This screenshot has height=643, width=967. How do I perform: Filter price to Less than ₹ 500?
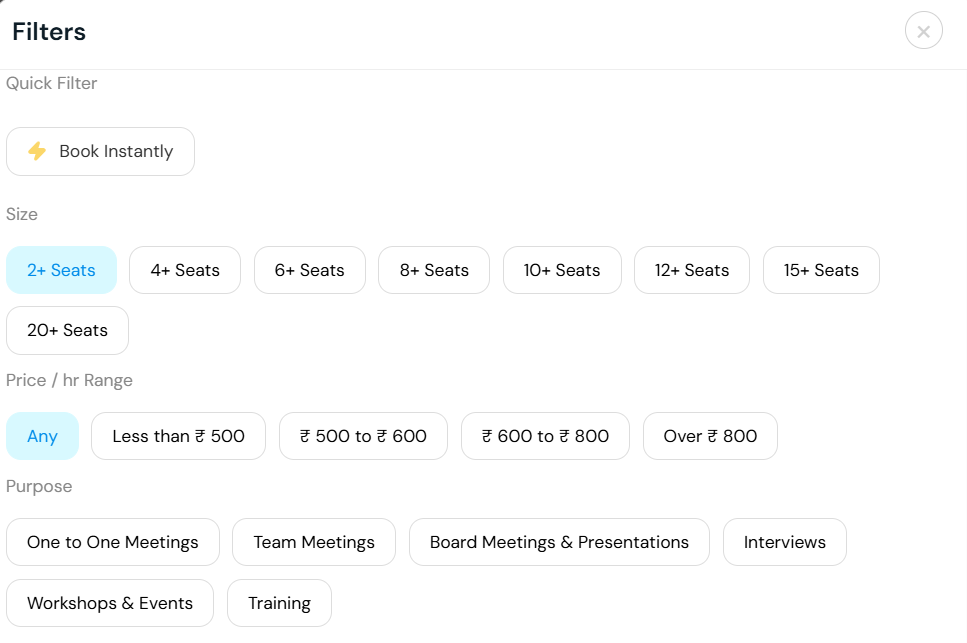pos(178,436)
